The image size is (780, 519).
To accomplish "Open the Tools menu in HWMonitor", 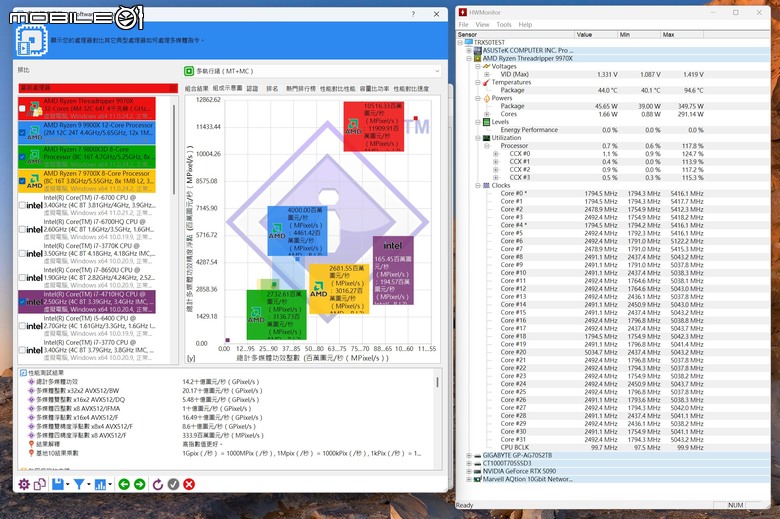I will pos(504,24).
